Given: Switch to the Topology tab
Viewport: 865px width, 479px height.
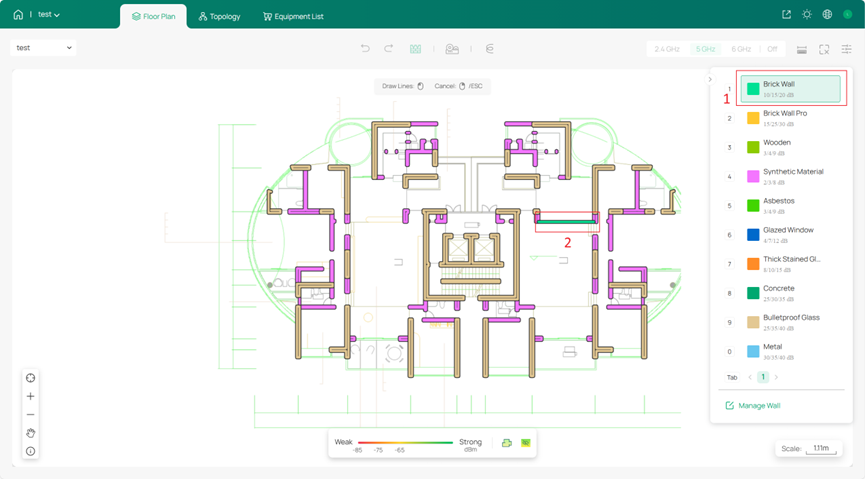Looking at the screenshot, I should click(x=220, y=17).
